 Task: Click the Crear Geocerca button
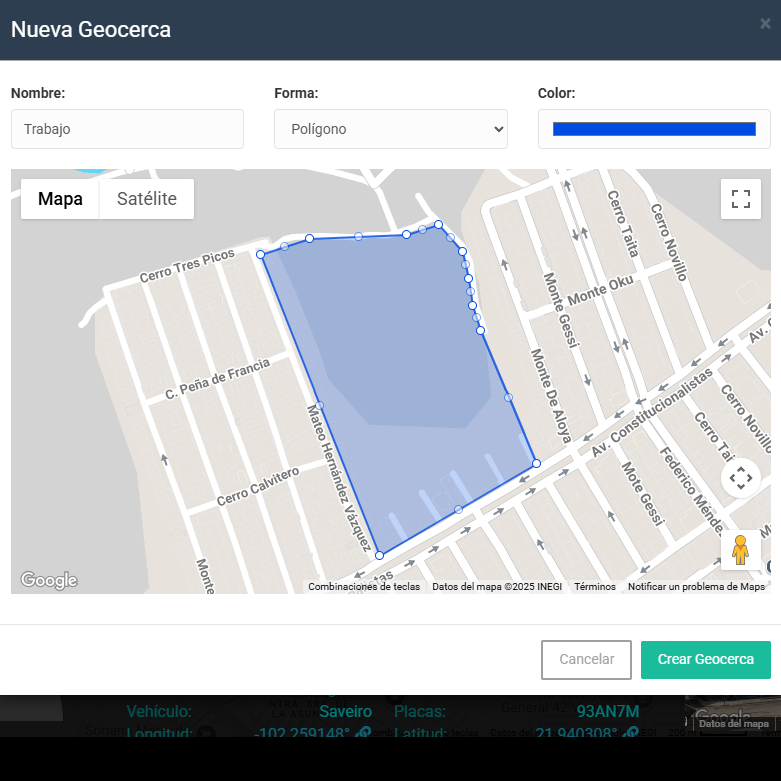pyautogui.click(x=705, y=660)
